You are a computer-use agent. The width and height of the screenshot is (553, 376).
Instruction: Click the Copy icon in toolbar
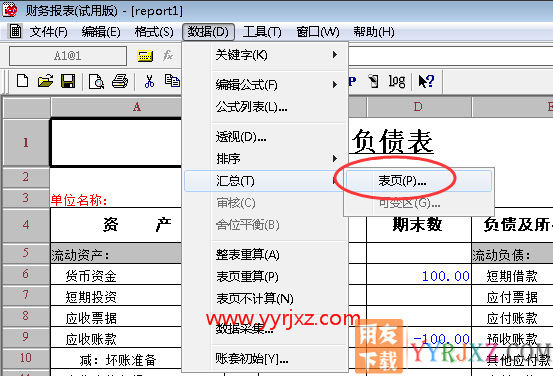[172, 81]
